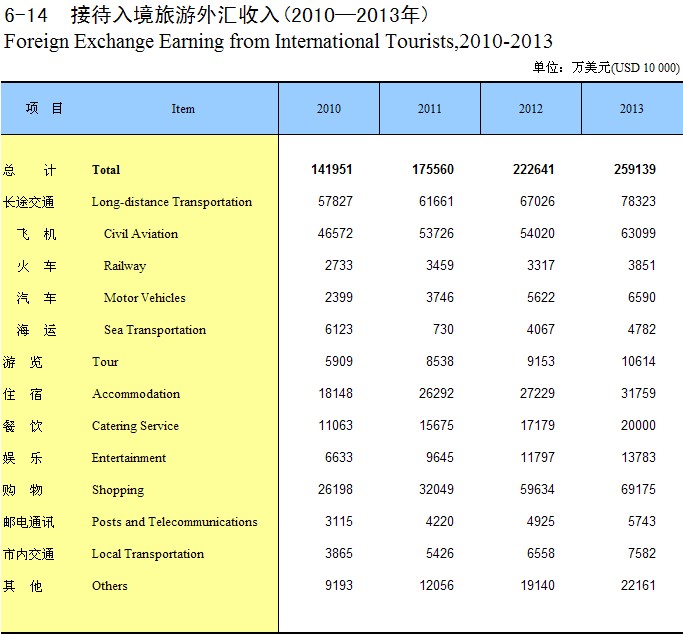The height and width of the screenshot is (634, 683).
Task: Select the Motor Vehicles row label
Action: pyautogui.click(x=145, y=298)
